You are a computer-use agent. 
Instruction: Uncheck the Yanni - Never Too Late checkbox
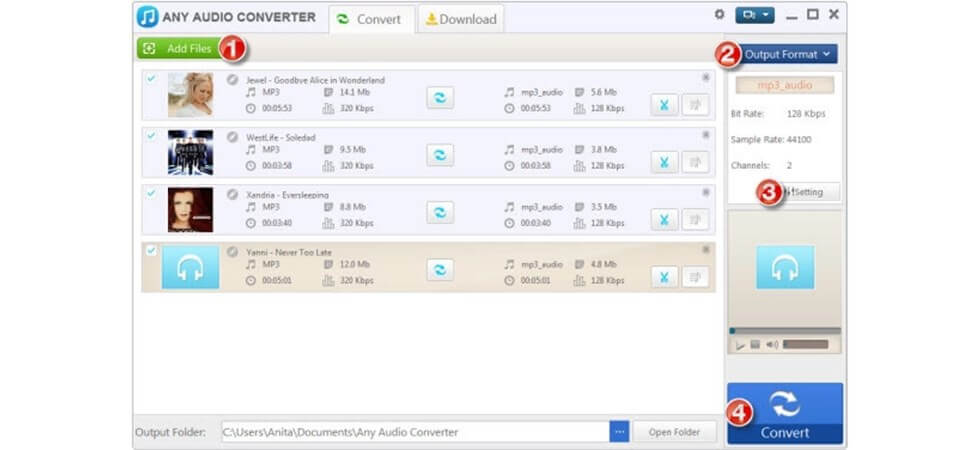click(x=151, y=251)
